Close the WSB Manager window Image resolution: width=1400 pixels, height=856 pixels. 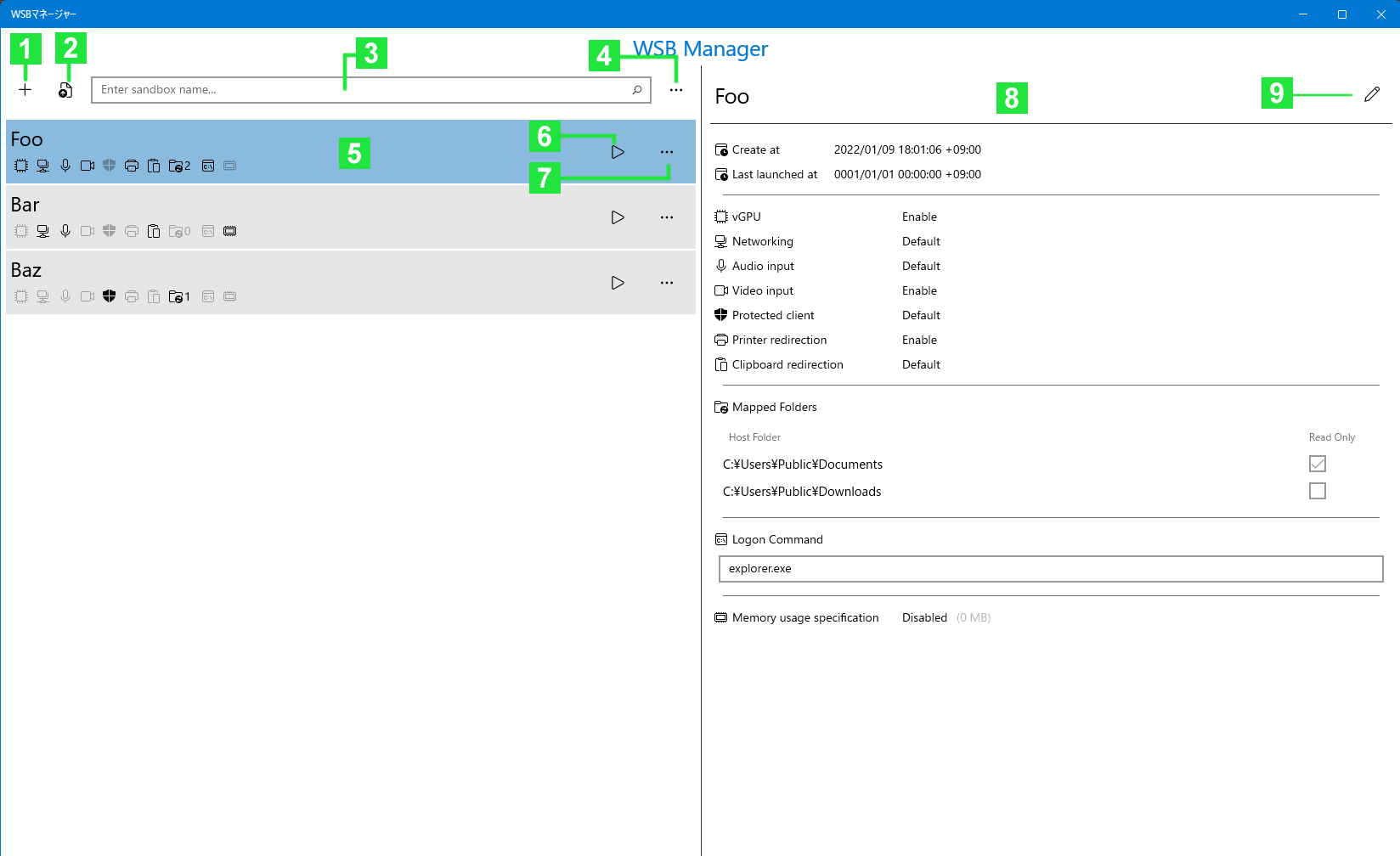click(1381, 14)
